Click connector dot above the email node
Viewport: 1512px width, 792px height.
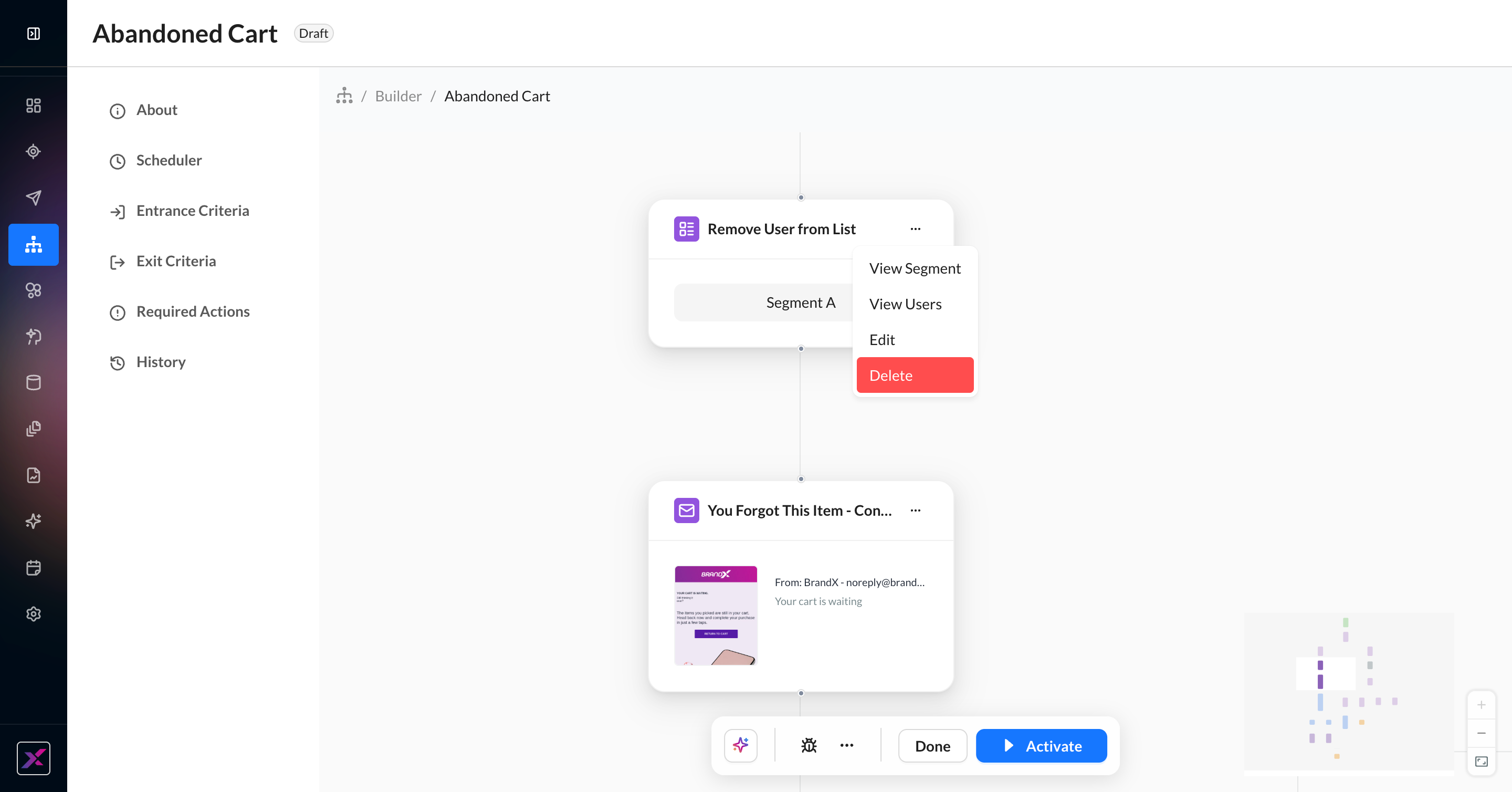coord(801,479)
